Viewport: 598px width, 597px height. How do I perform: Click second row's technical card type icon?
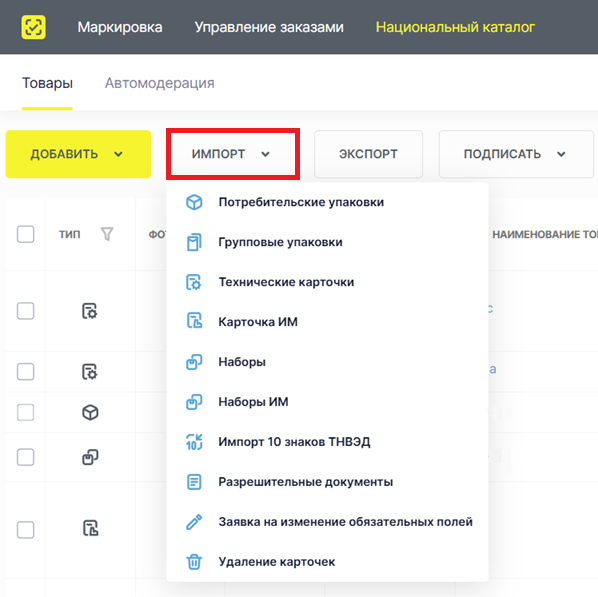point(90,372)
